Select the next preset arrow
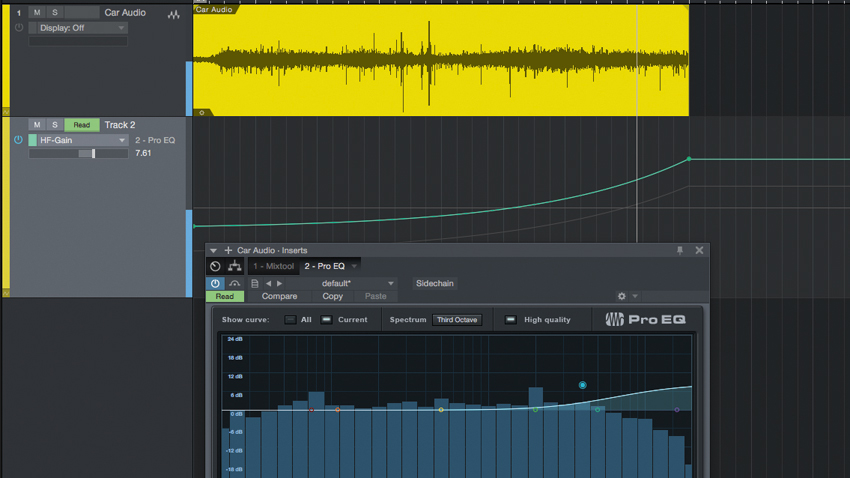This screenshot has height=478, width=850. click(x=280, y=283)
